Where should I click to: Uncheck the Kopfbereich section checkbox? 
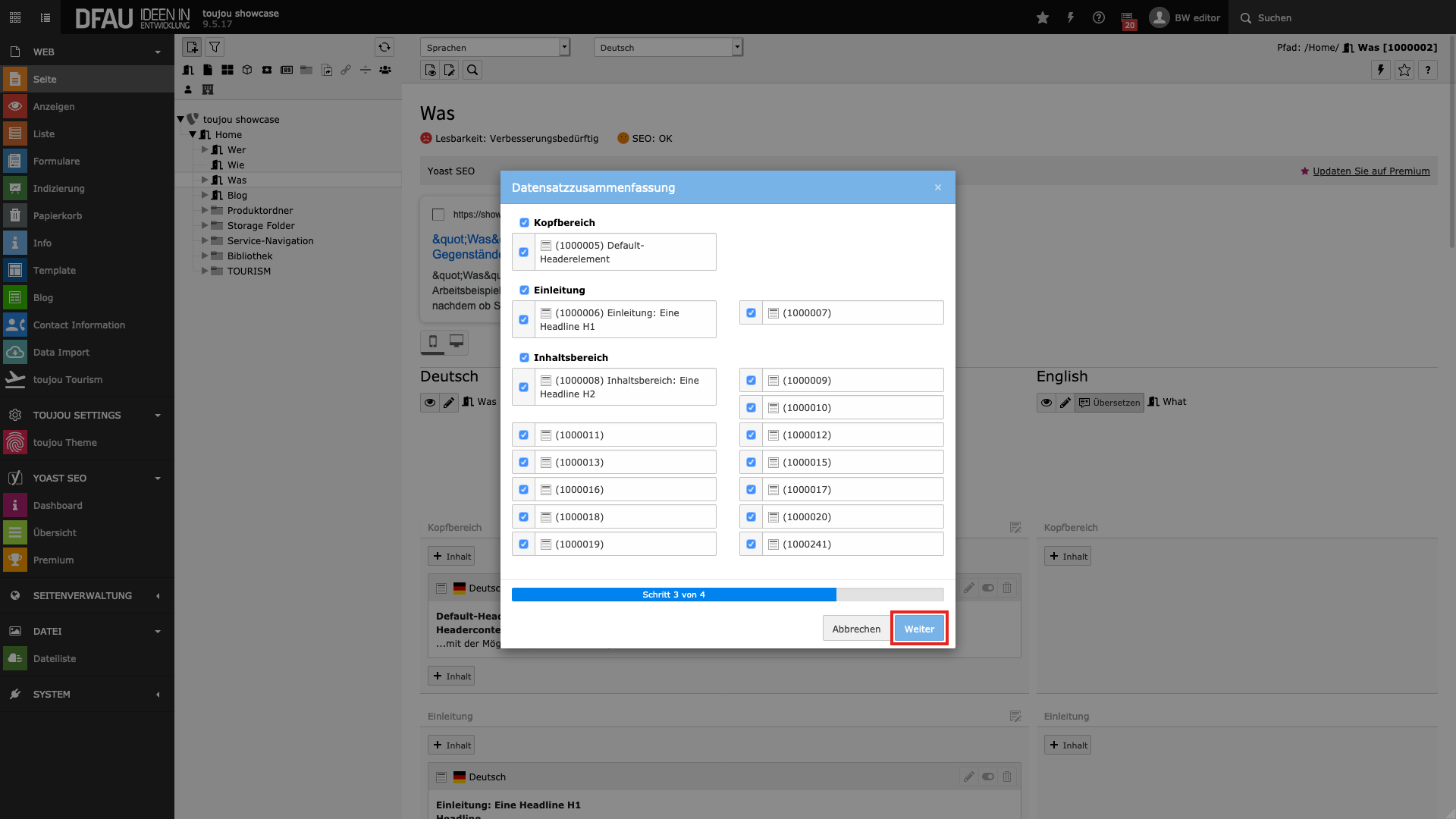[524, 222]
